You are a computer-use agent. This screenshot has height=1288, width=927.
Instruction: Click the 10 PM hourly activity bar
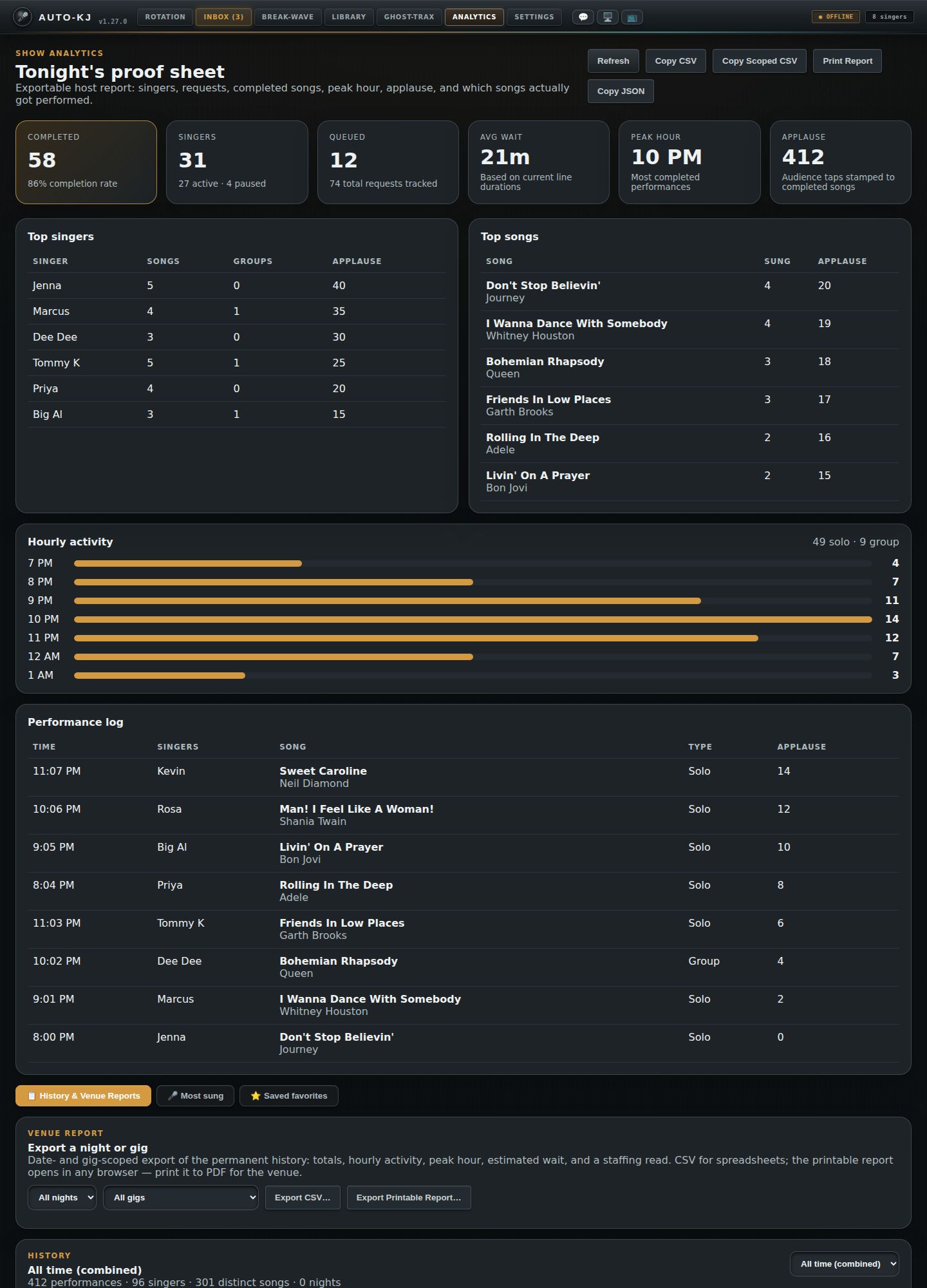(473, 620)
